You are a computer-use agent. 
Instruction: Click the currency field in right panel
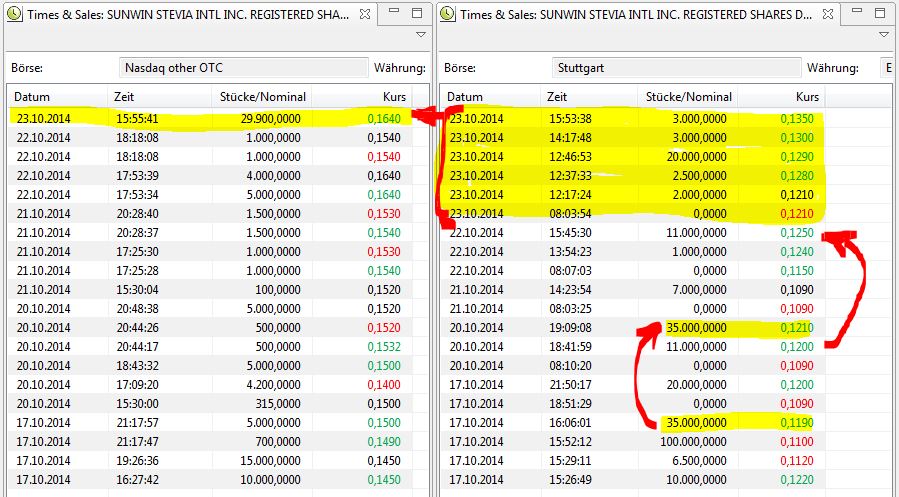pos(886,68)
